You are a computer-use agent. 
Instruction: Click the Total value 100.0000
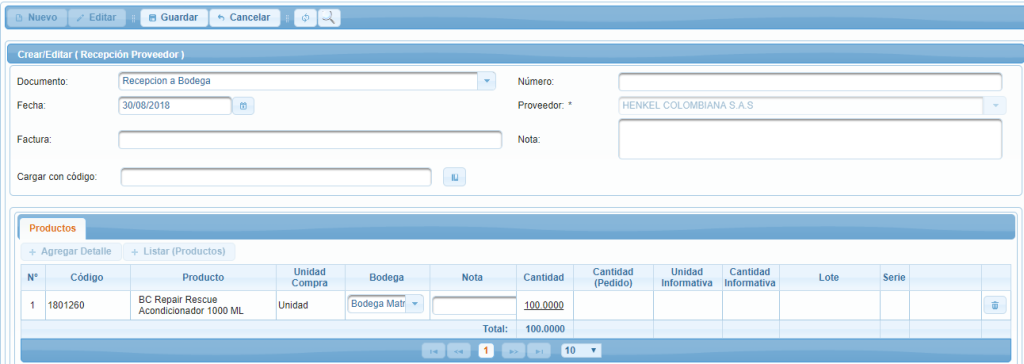(545, 329)
